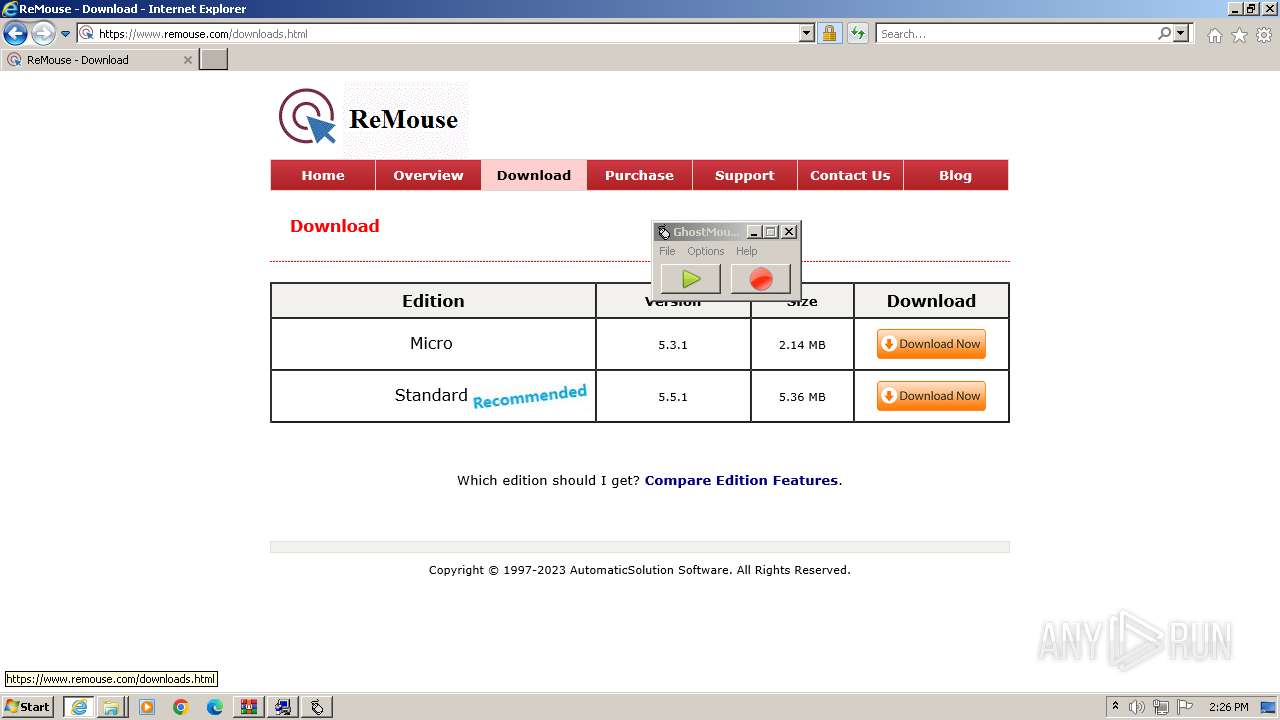The image size is (1280, 720).
Task: Open the Purchase nav tab
Action: tap(639, 175)
